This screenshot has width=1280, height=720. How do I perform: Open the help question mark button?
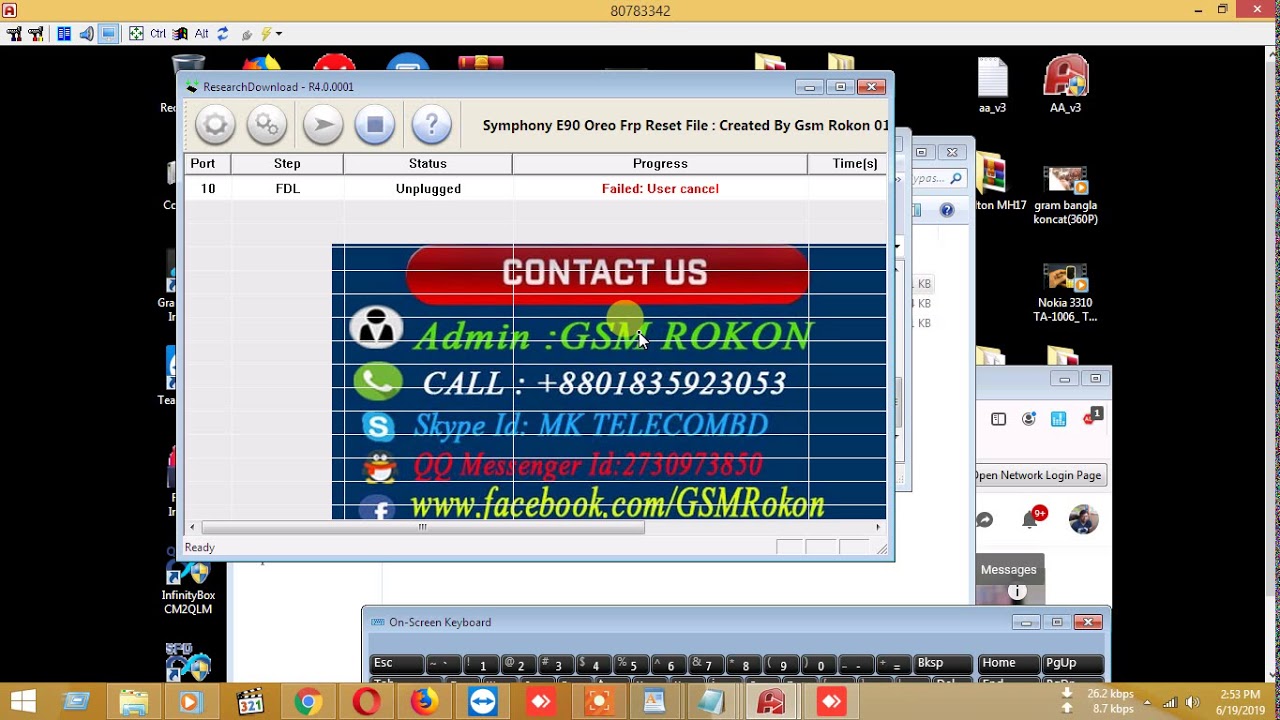[432, 125]
